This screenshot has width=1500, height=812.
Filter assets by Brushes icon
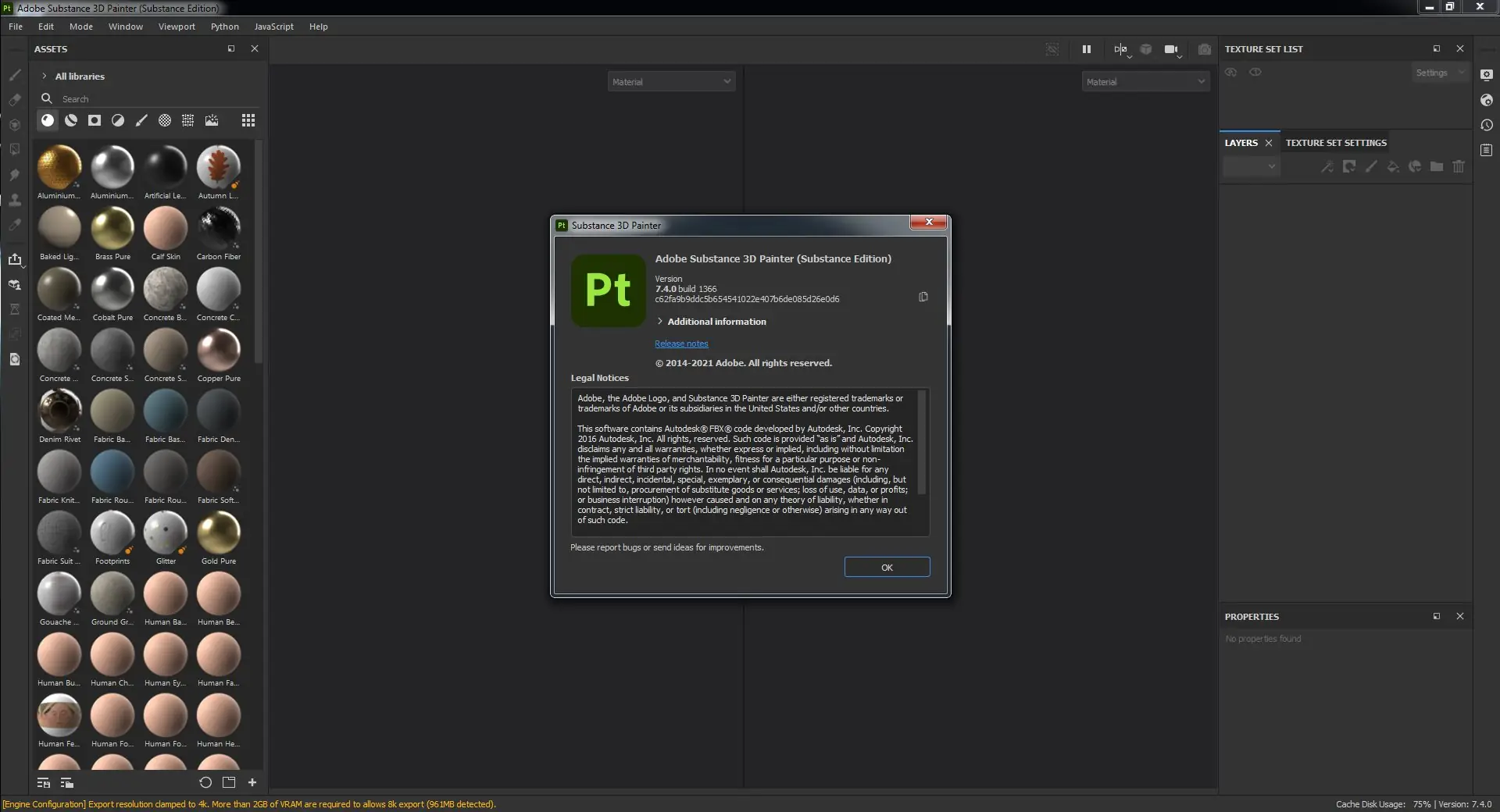click(x=141, y=120)
